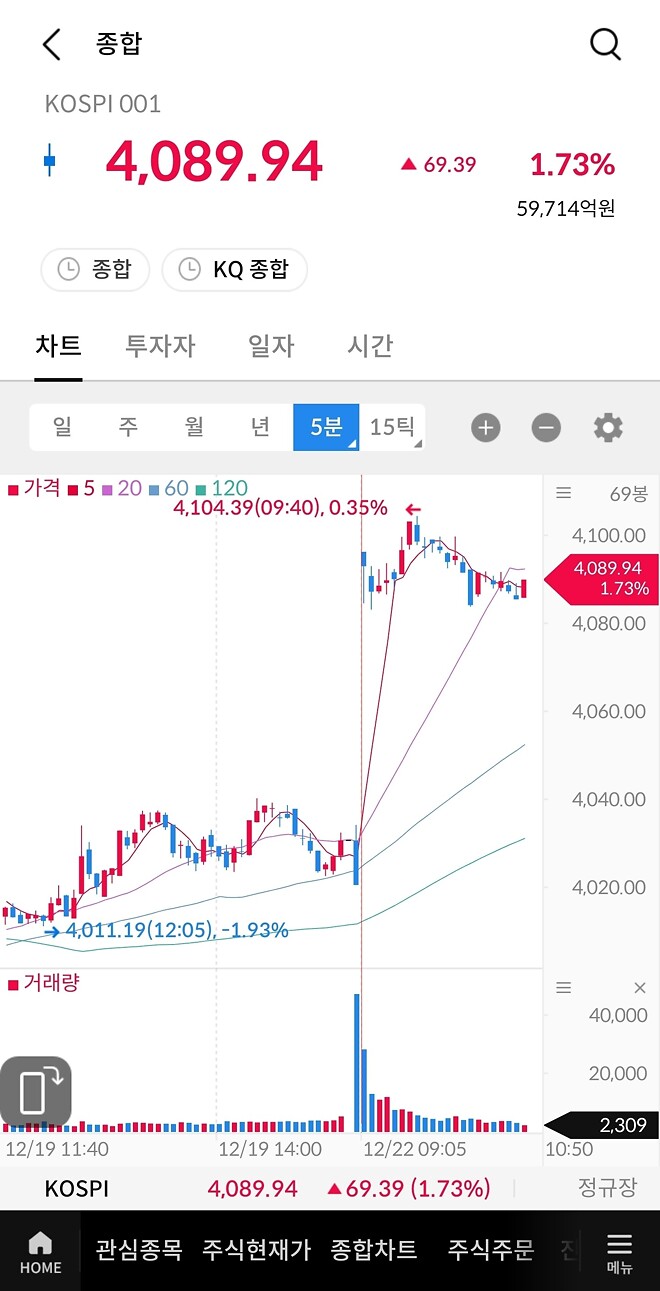Switch to the 투자자 tab
The width and height of the screenshot is (660, 1291).
tap(160, 346)
